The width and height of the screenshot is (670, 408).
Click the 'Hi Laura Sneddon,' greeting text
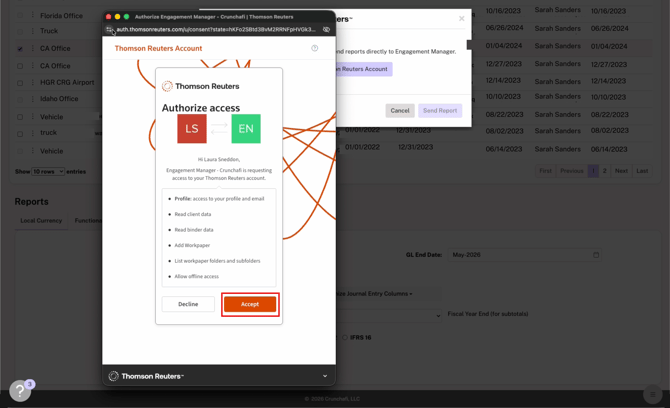(219, 159)
